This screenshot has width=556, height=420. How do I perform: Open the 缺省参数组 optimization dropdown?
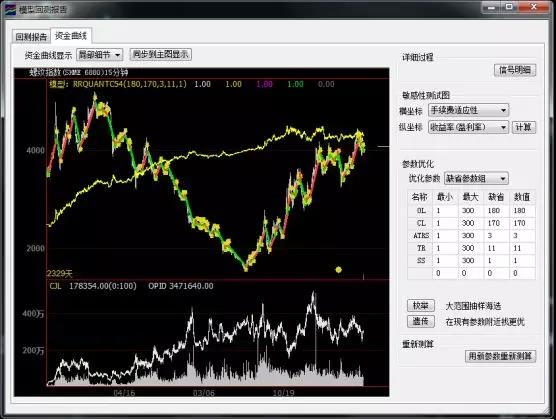pyautogui.click(x=476, y=178)
